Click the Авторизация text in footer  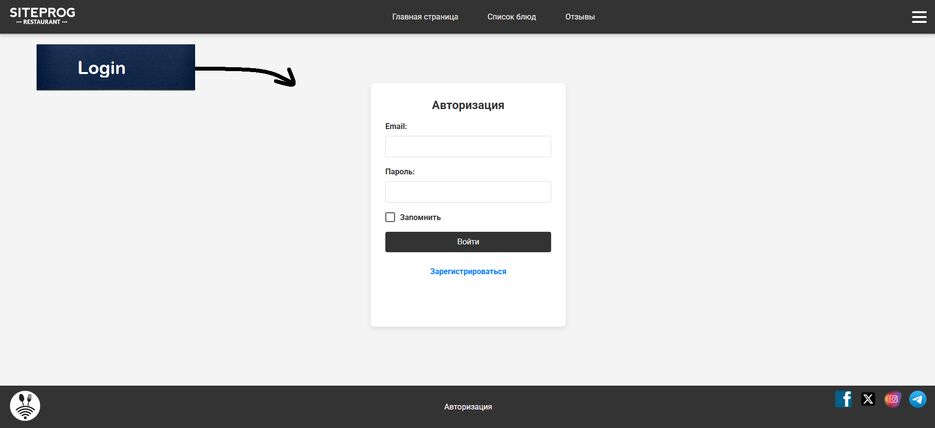pyautogui.click(x=468, y=407)
